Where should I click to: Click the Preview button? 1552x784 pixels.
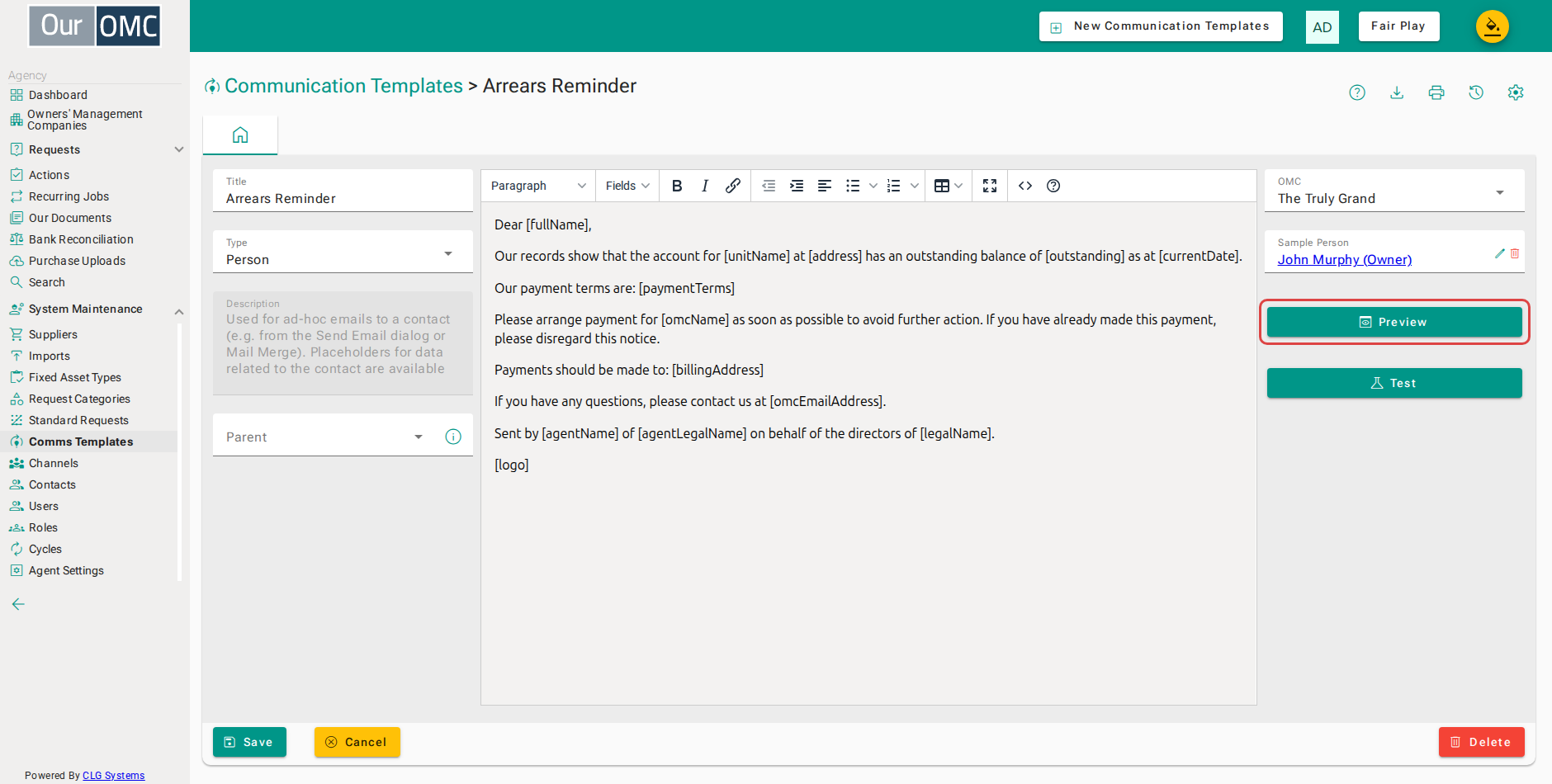[x=1394, y=322]
